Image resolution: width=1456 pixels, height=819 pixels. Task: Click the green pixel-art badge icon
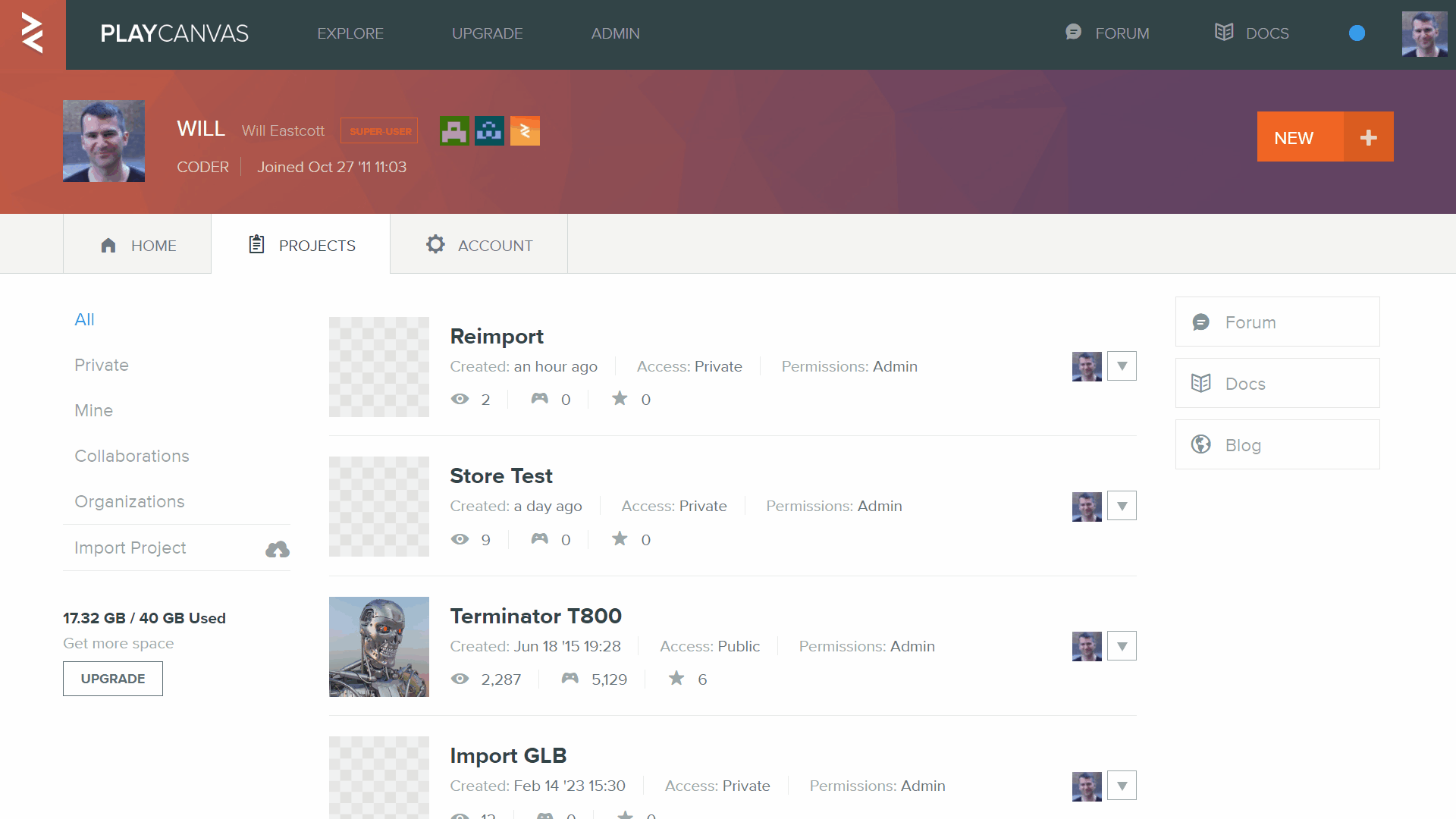[x=454, y=130]
